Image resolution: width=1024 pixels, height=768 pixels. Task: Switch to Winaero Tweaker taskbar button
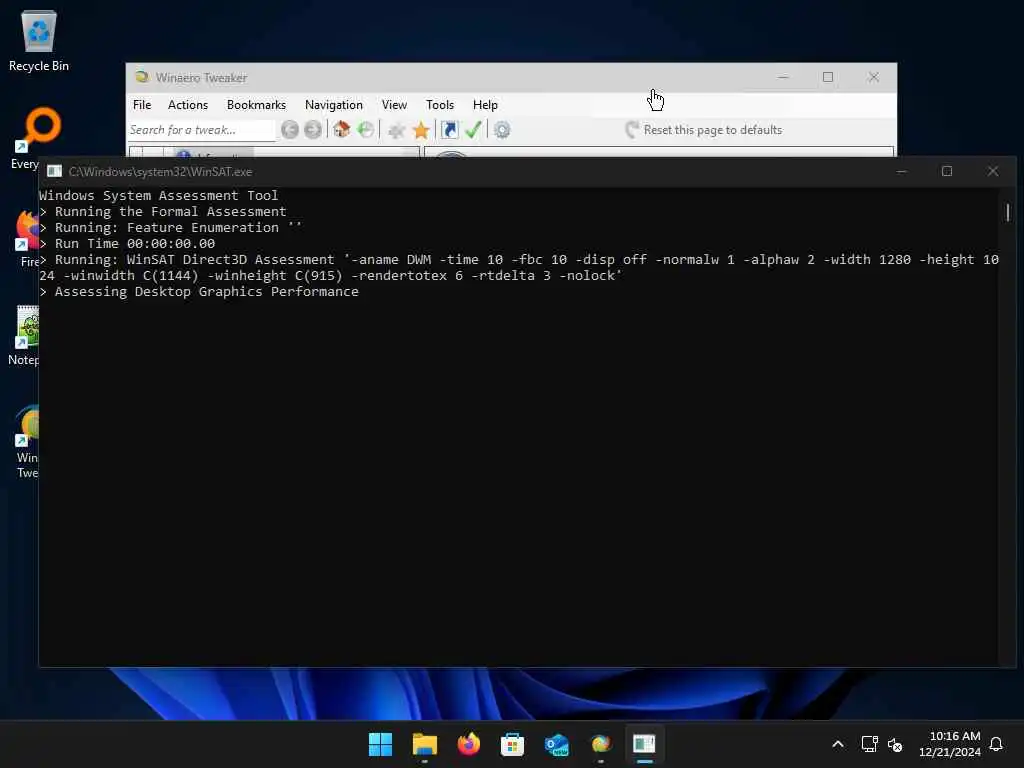[600, 744]
